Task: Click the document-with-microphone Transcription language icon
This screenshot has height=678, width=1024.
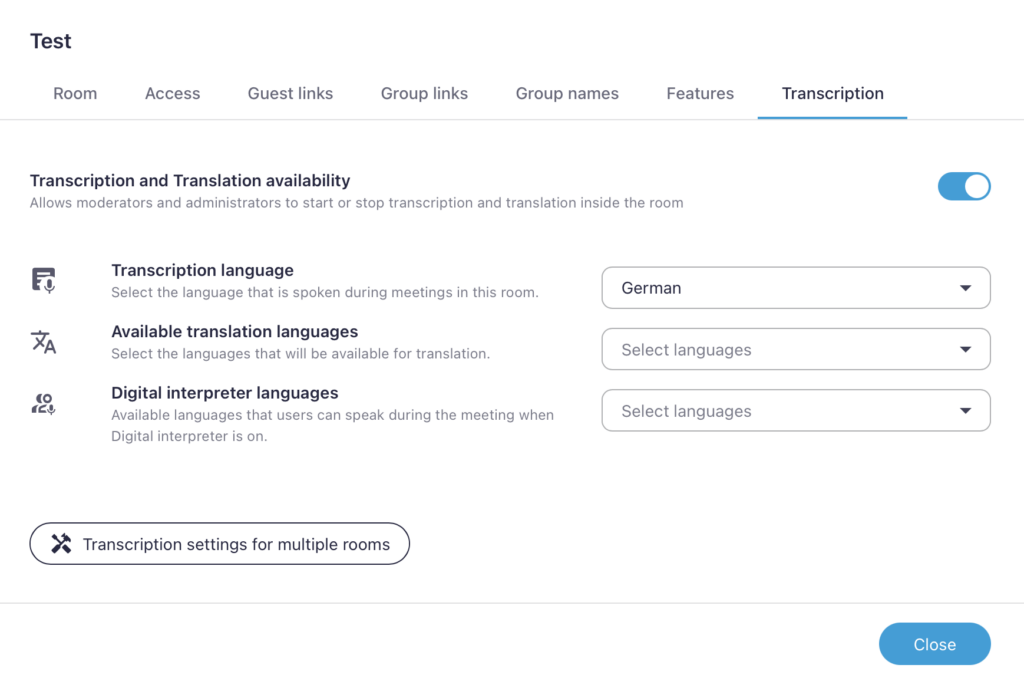Action: [x=42, y=279]
